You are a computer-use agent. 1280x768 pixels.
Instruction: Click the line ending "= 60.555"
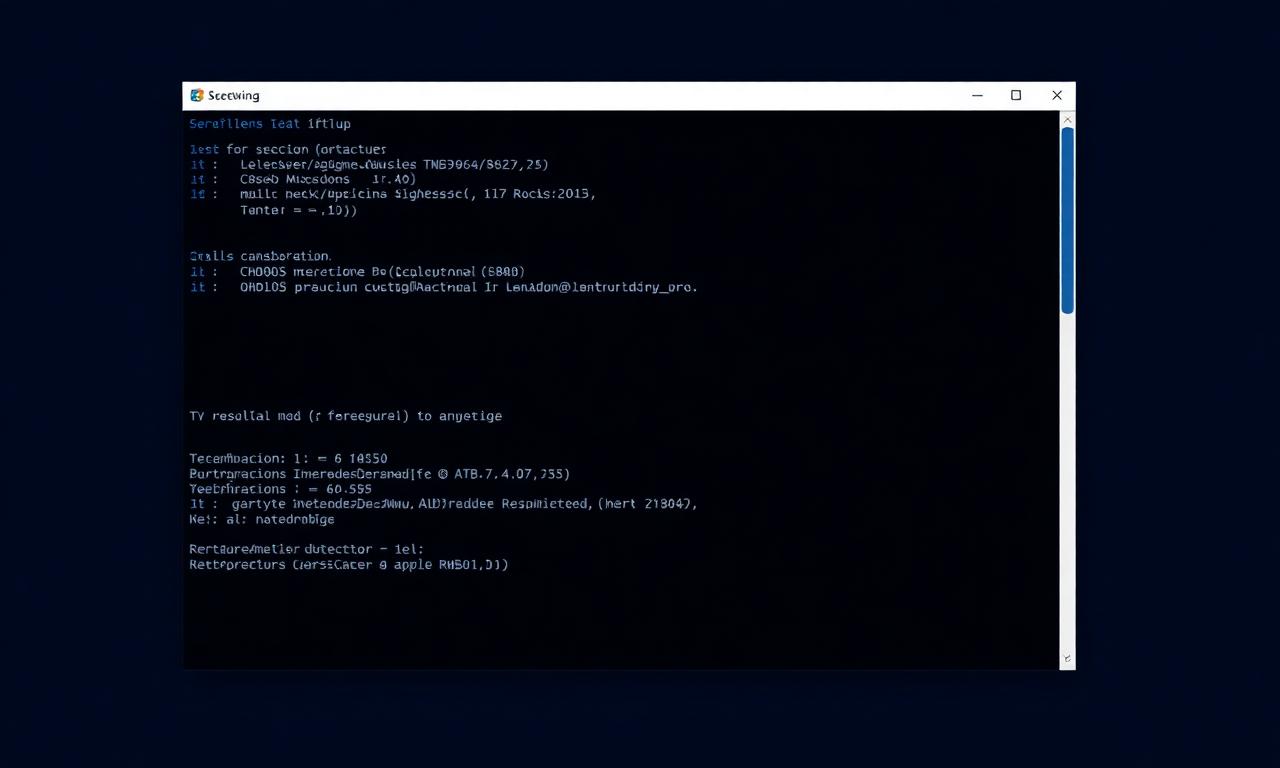(281, 489)
